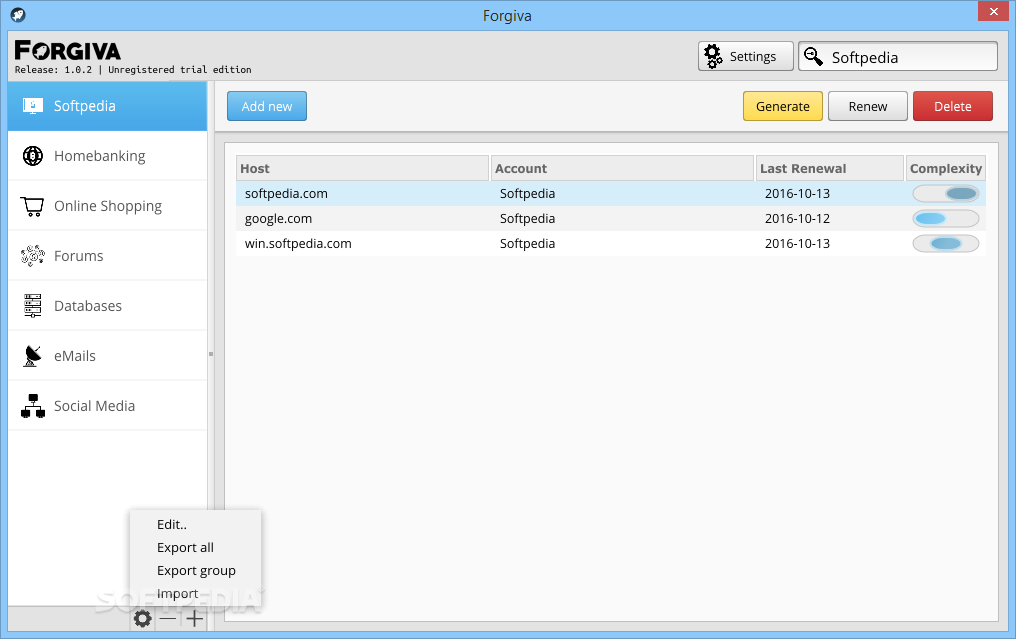Image resolution: width=1016 pixels, height=639 pixels.
Task: Adjust complexity slider for softpedia.com
Action: pyautogui.click(x=945, y=193)
